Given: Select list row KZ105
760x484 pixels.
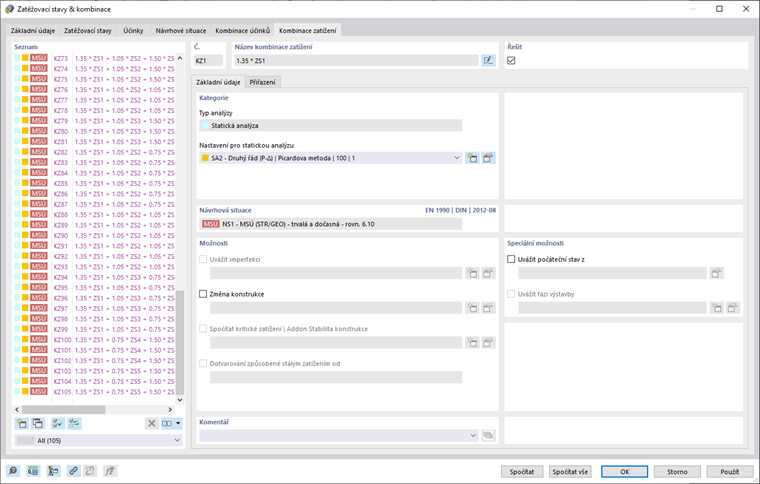Looking at the screenshot, I should 94,391.
